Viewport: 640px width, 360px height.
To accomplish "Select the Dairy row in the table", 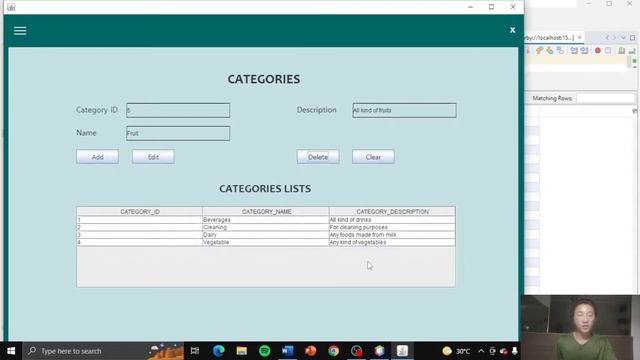I will (x=266, y=235).
